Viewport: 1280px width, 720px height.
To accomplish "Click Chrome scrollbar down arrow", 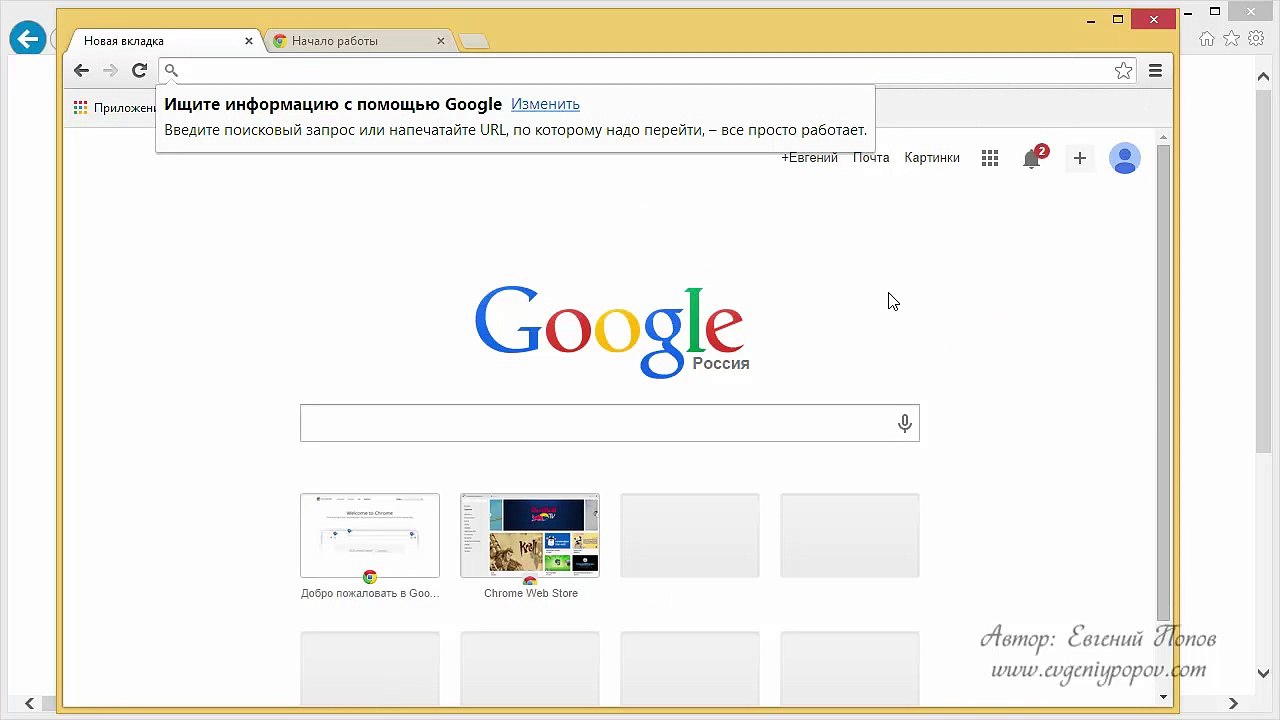I will point(1163,696).
